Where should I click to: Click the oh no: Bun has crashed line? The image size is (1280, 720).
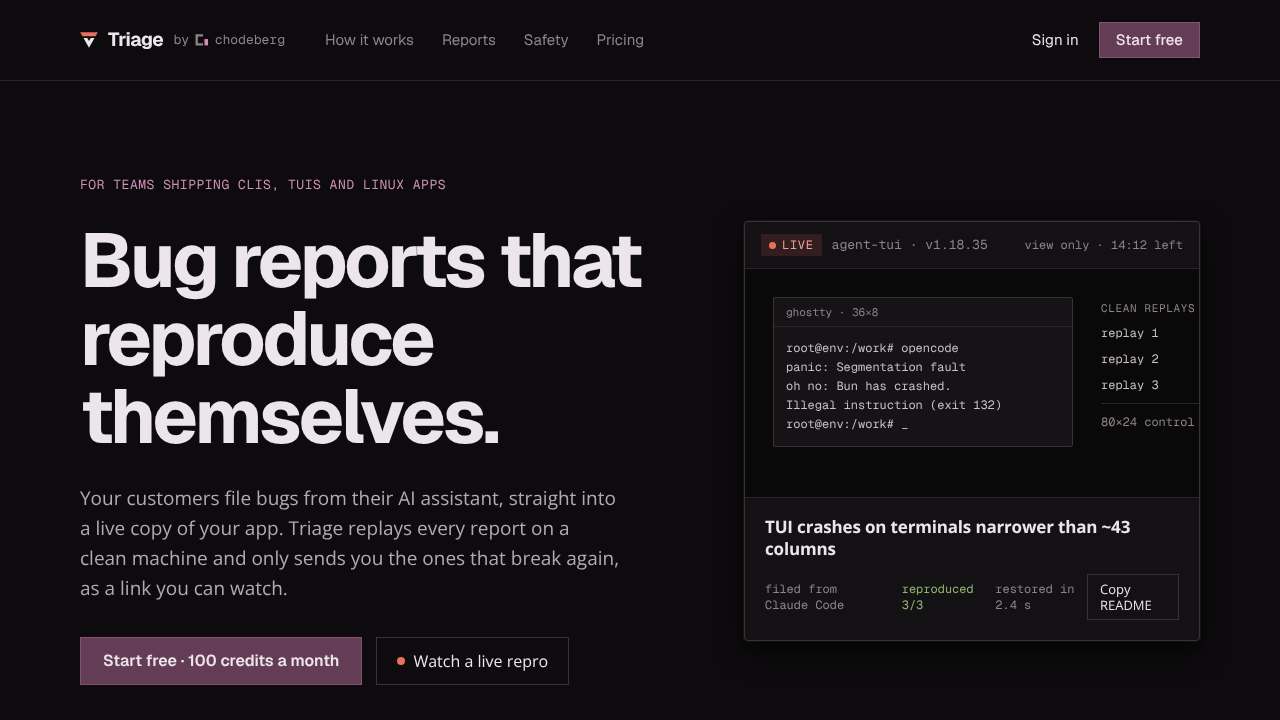coord(868,386)
